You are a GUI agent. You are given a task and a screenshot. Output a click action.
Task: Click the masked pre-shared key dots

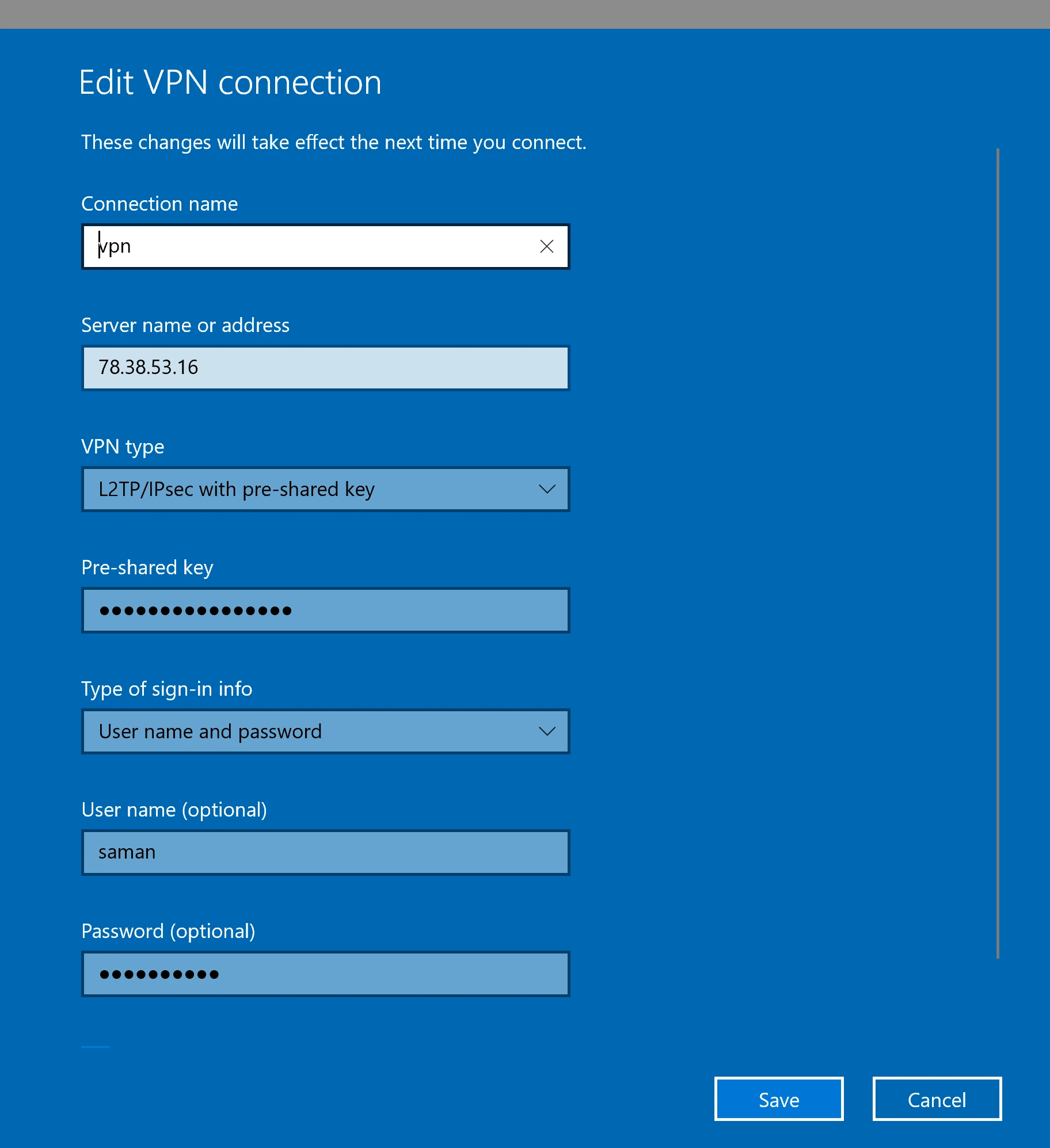195,610
